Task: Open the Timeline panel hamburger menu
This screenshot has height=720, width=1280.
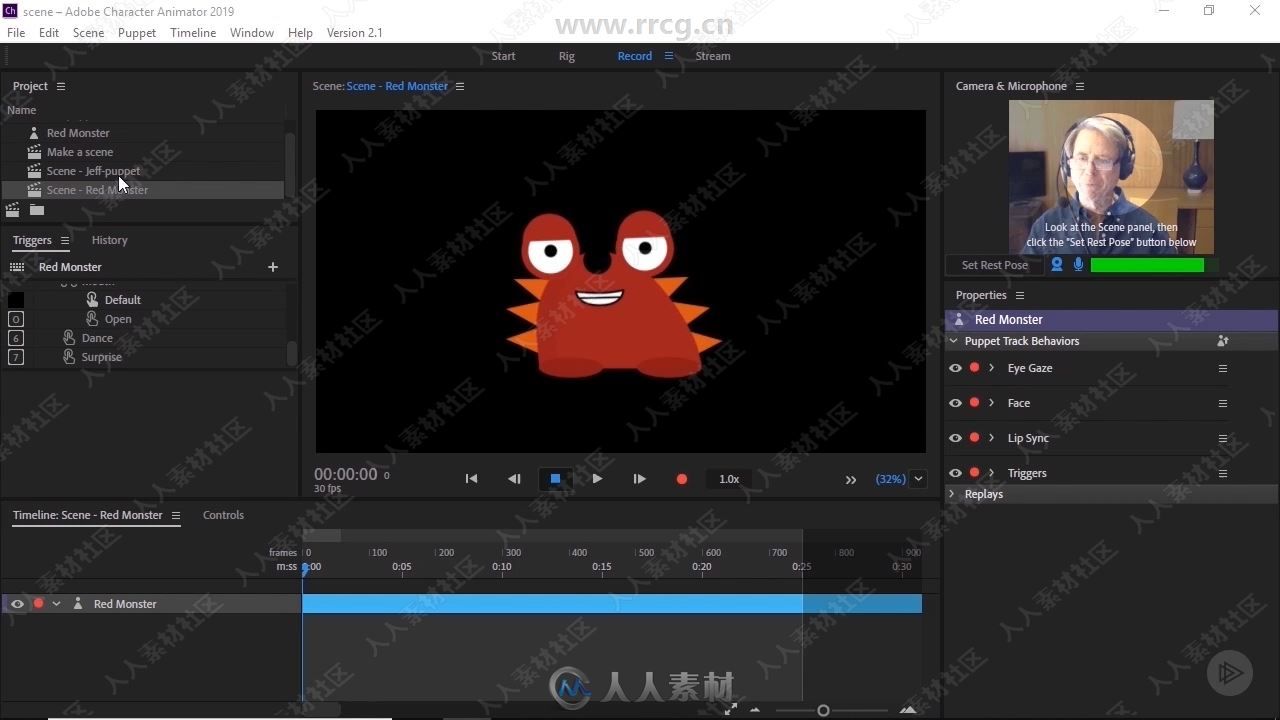Action: click(176, 515)
